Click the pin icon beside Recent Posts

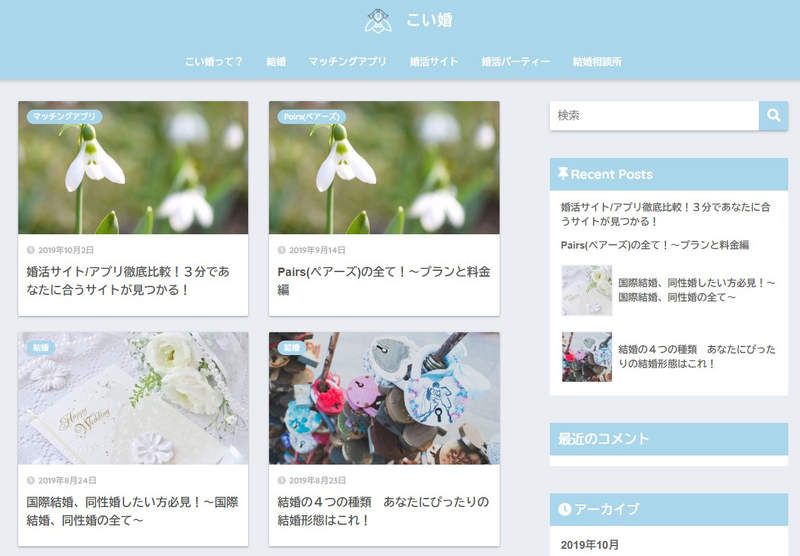563,174
